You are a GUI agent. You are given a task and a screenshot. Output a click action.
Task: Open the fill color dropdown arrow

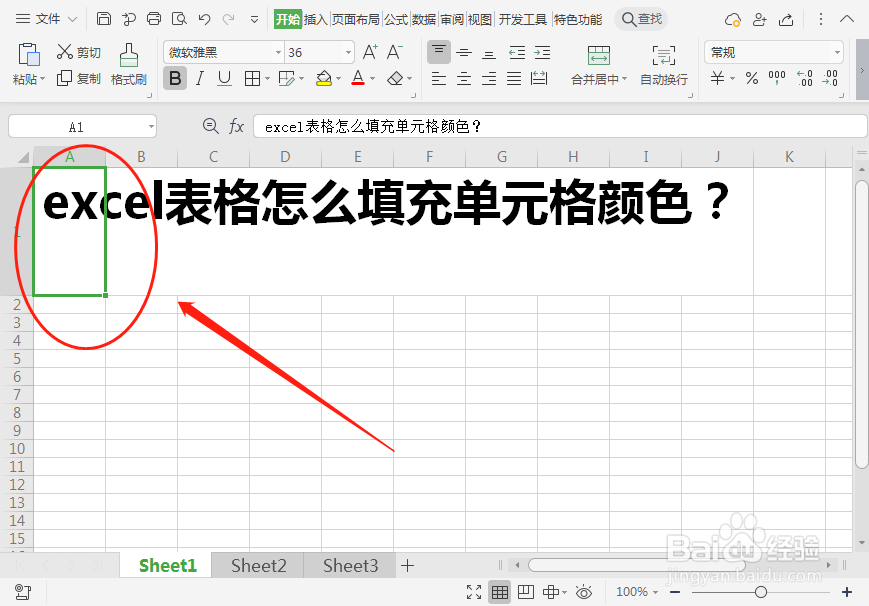[x=338, y=79]
